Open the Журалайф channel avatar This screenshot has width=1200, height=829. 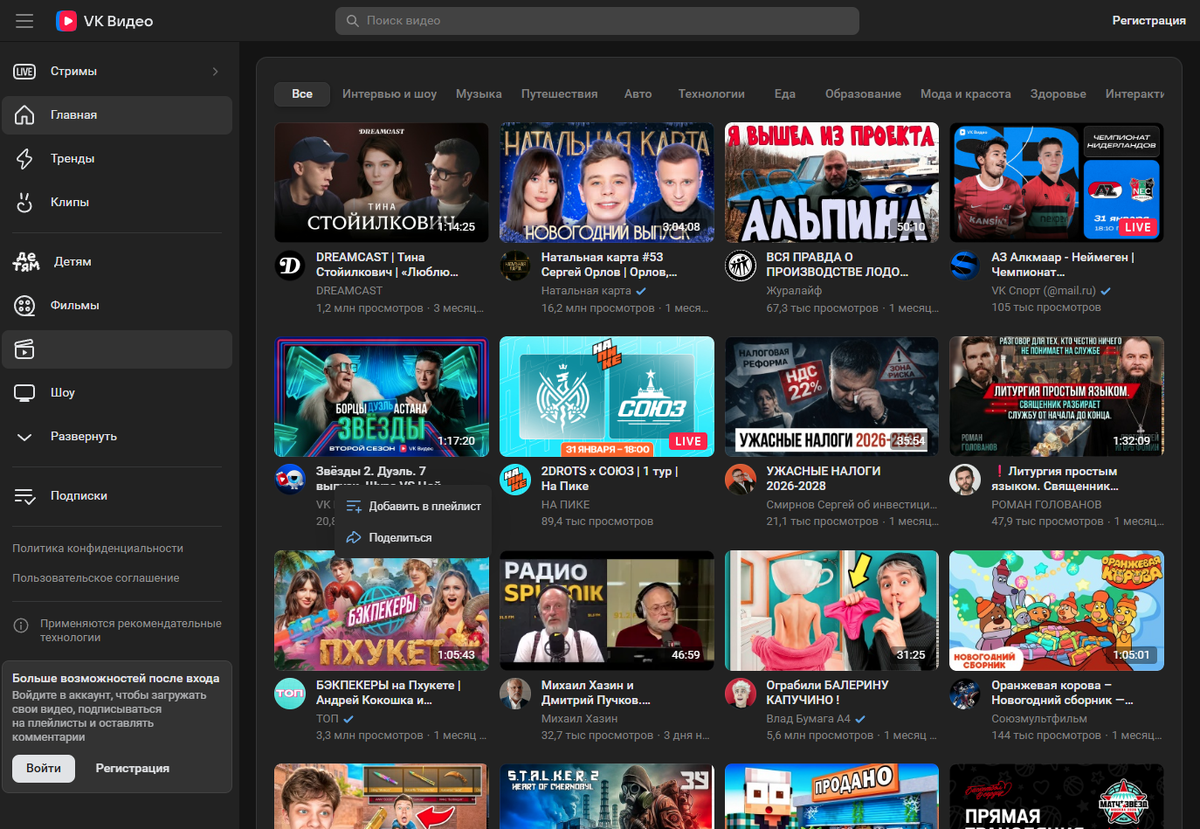740,265
